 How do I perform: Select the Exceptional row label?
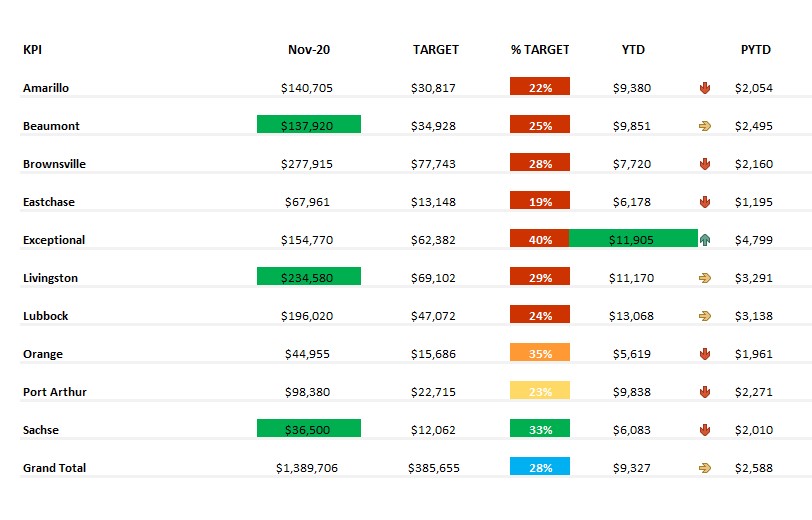point(54,240)
